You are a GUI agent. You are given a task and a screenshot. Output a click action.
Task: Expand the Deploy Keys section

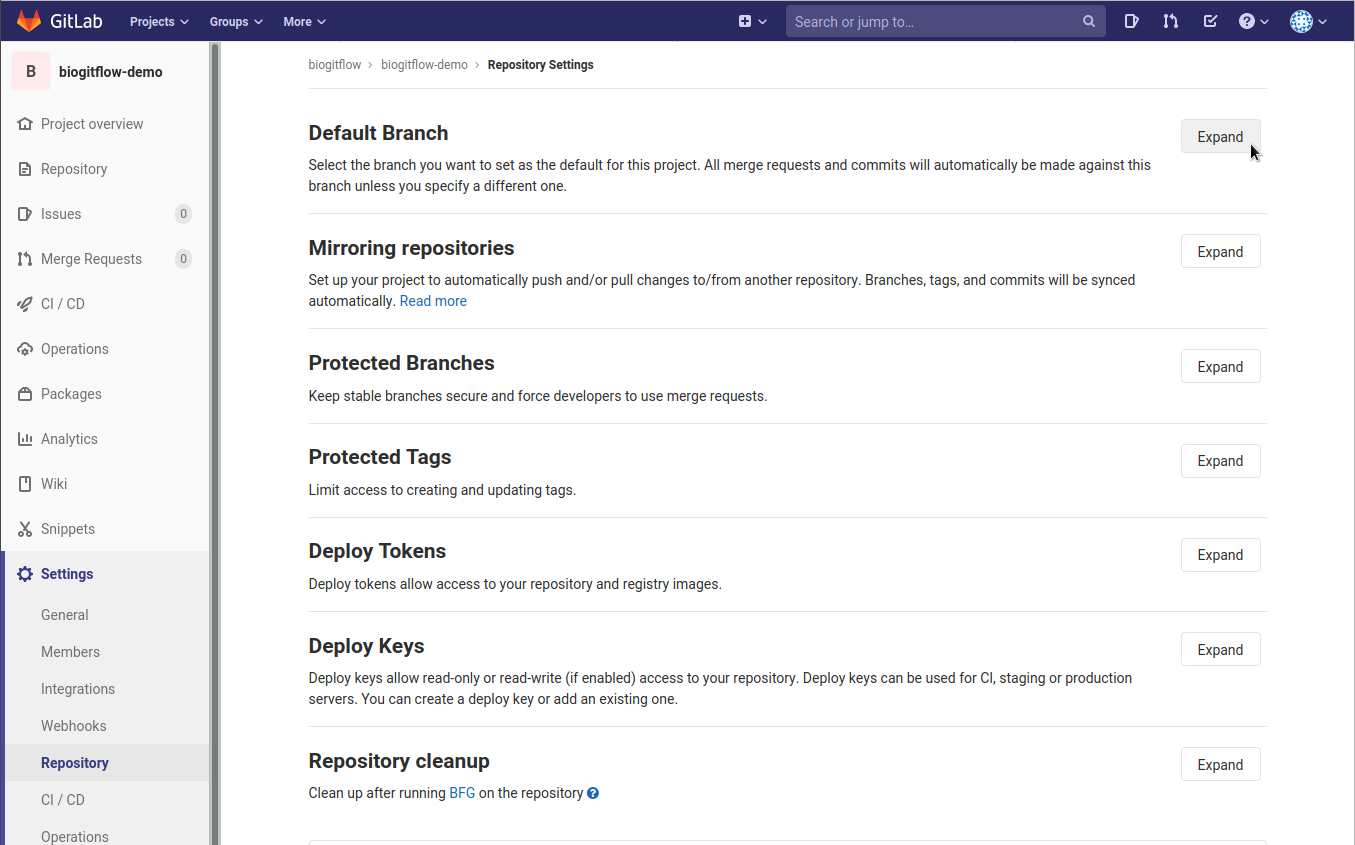(1220, 650)
